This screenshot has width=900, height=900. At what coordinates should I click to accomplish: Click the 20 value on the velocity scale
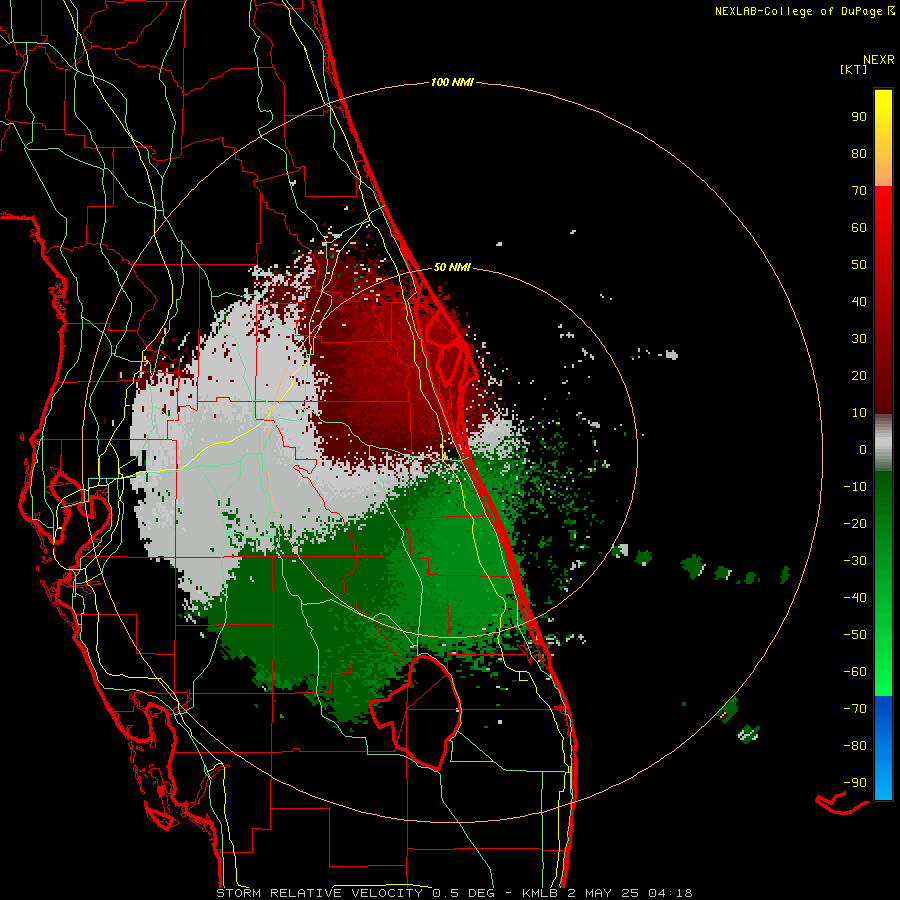click(x=859, y=375)
